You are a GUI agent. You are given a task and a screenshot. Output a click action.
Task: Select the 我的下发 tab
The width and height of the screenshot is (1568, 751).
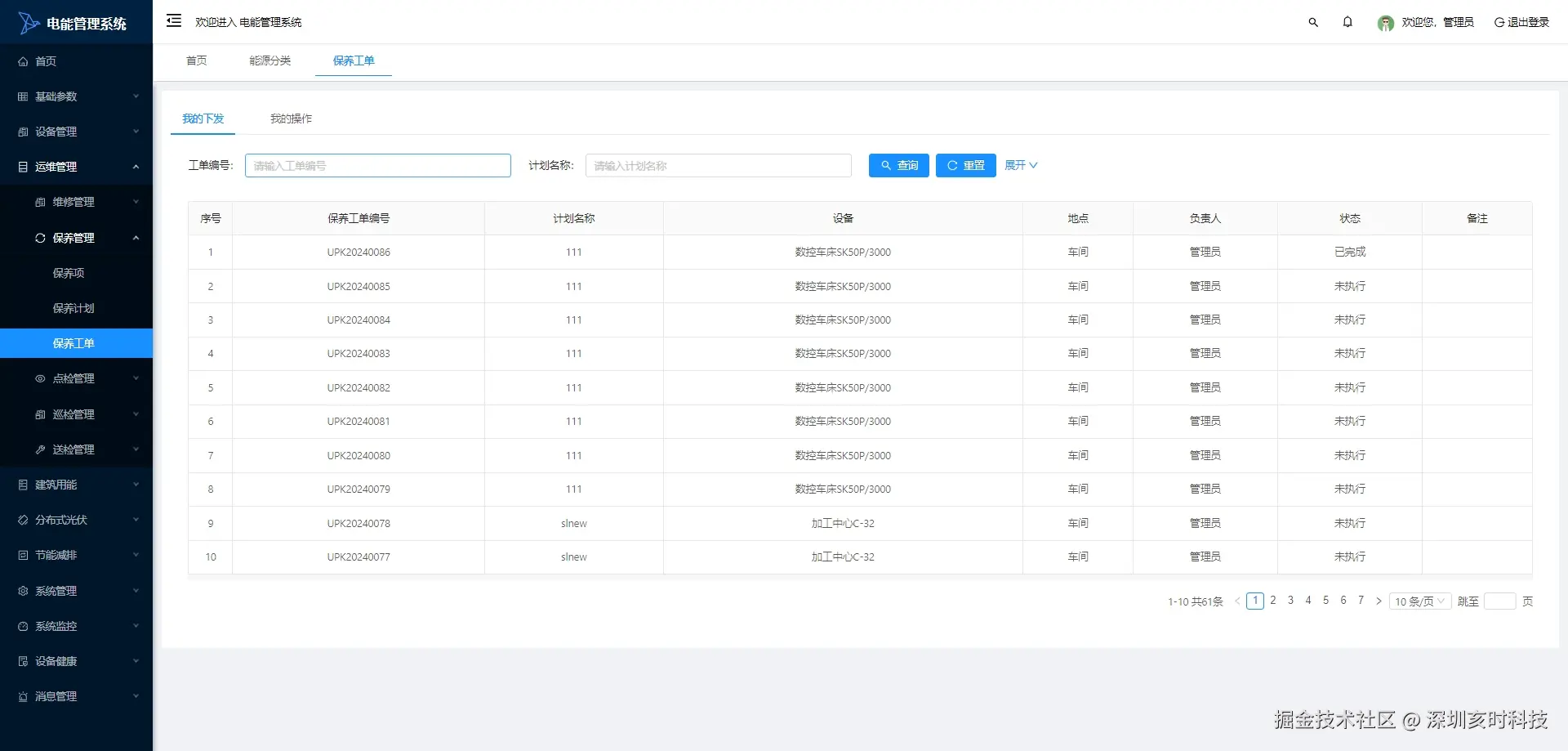coord(203,118)
